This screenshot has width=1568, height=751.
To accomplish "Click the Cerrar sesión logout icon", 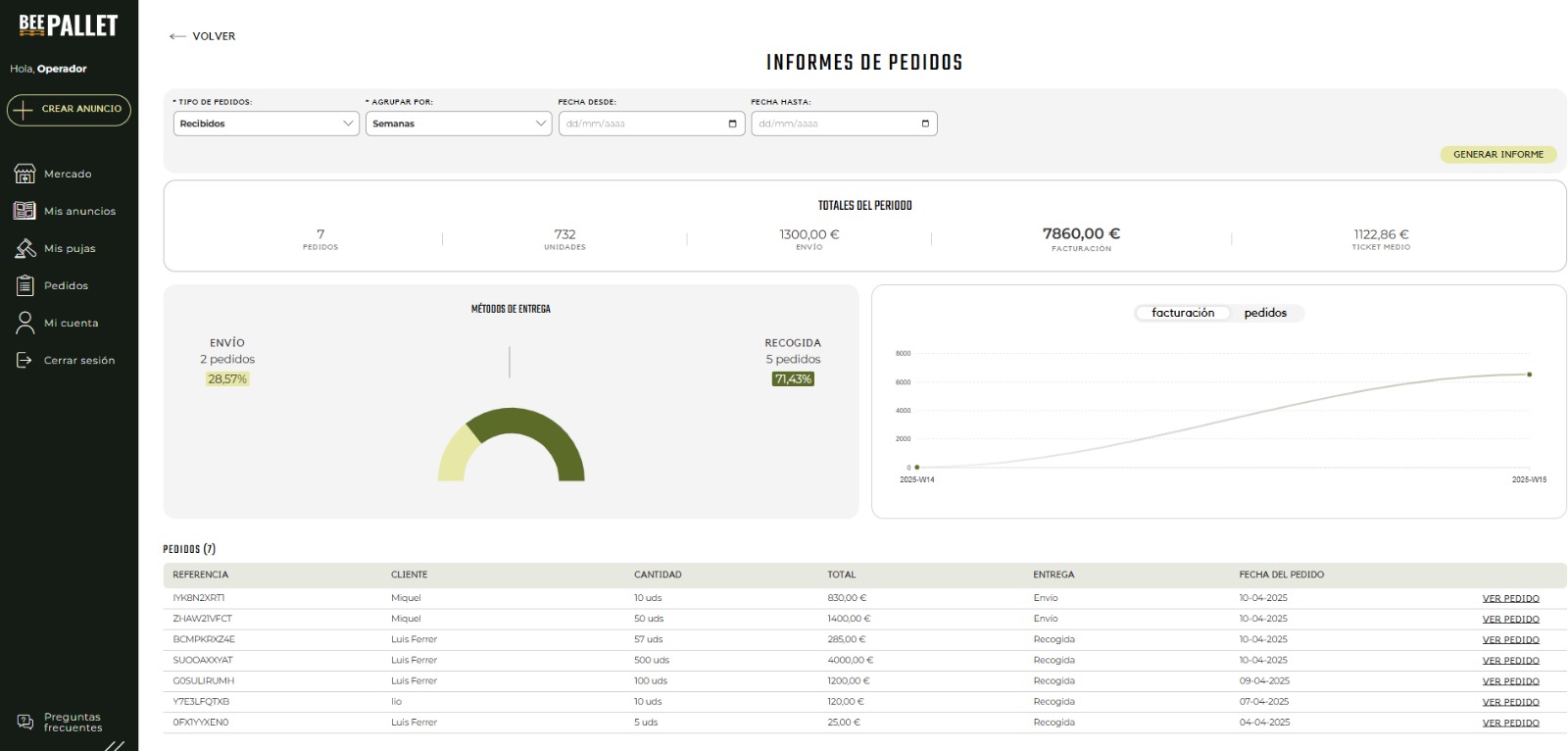I will [24, 360].
